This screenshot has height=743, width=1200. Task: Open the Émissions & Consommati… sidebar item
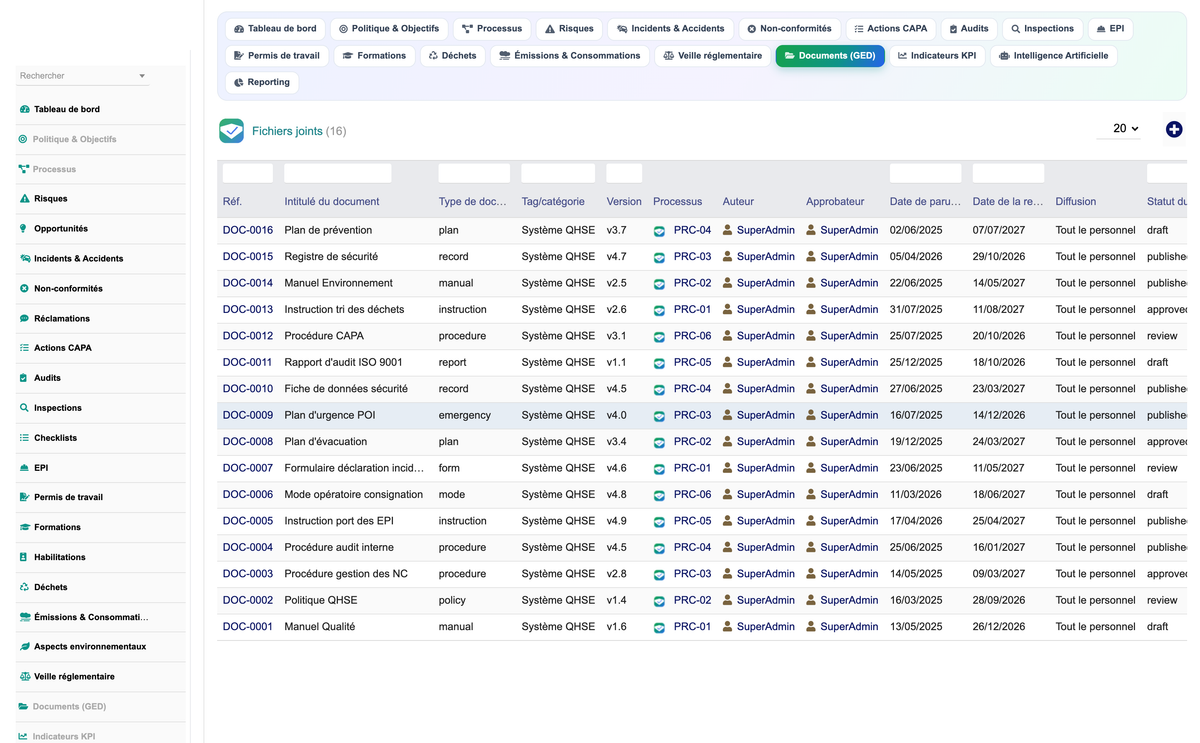(102, 617)
